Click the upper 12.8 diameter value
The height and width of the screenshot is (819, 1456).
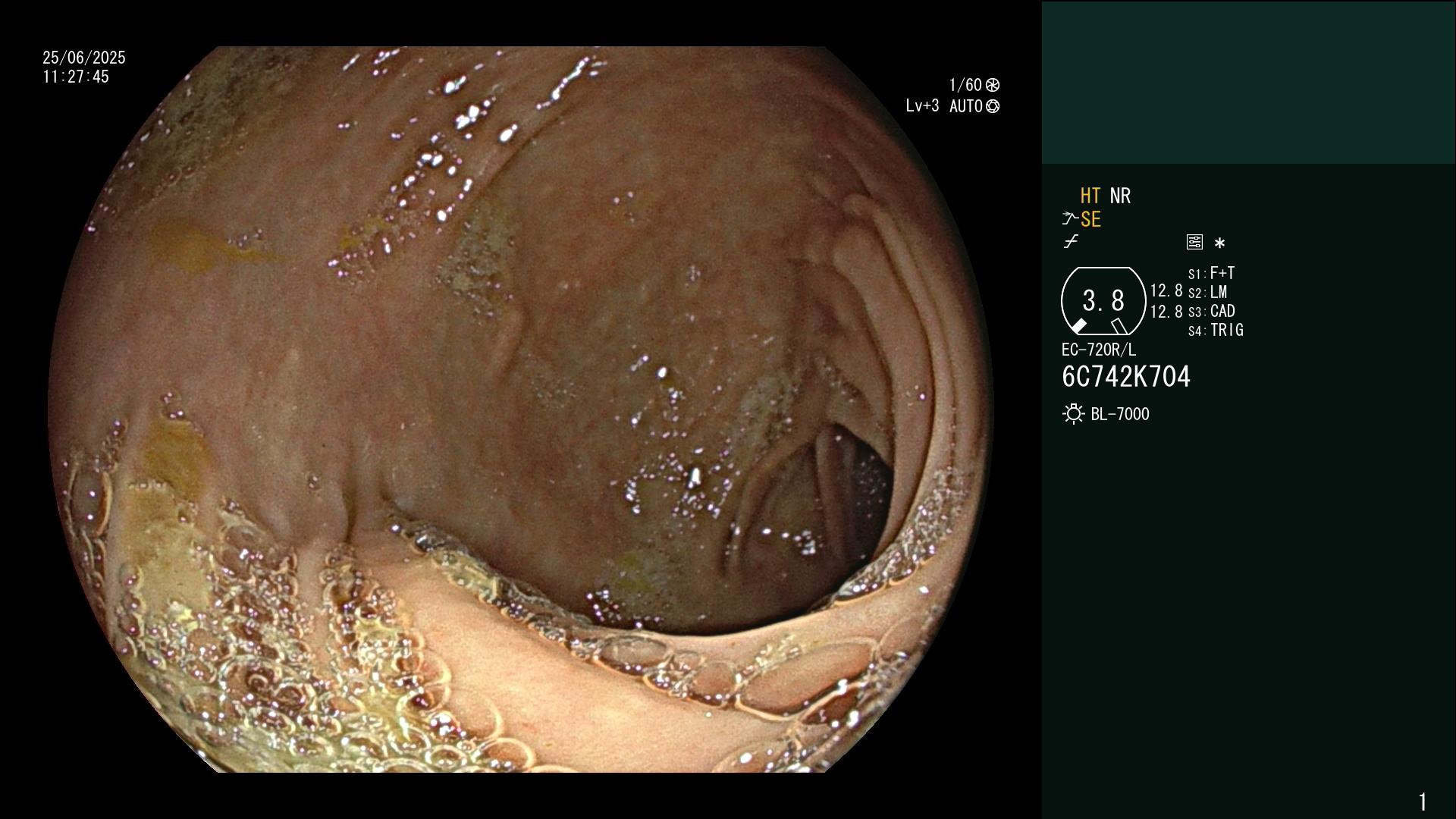[x=1166, y=290]
